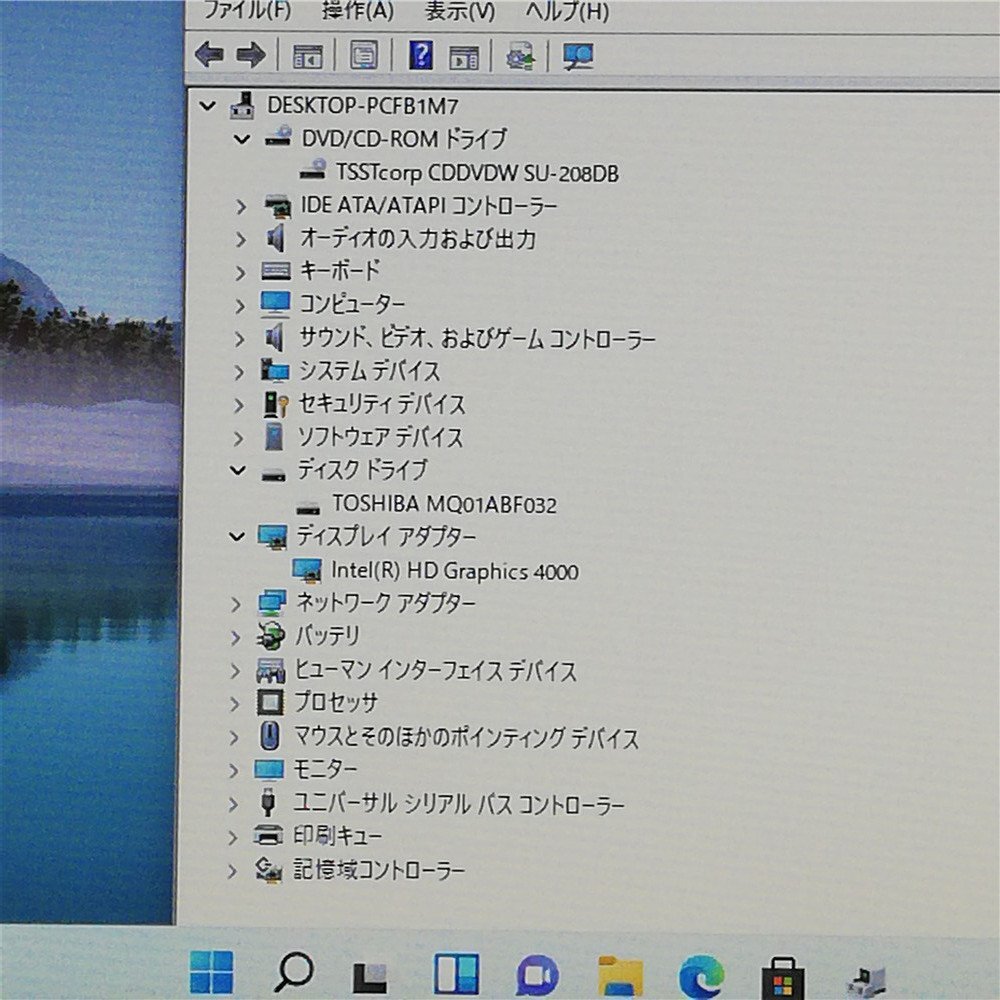
Task: Click the Forward arrow toolbar icon
Action: (251, 55)
